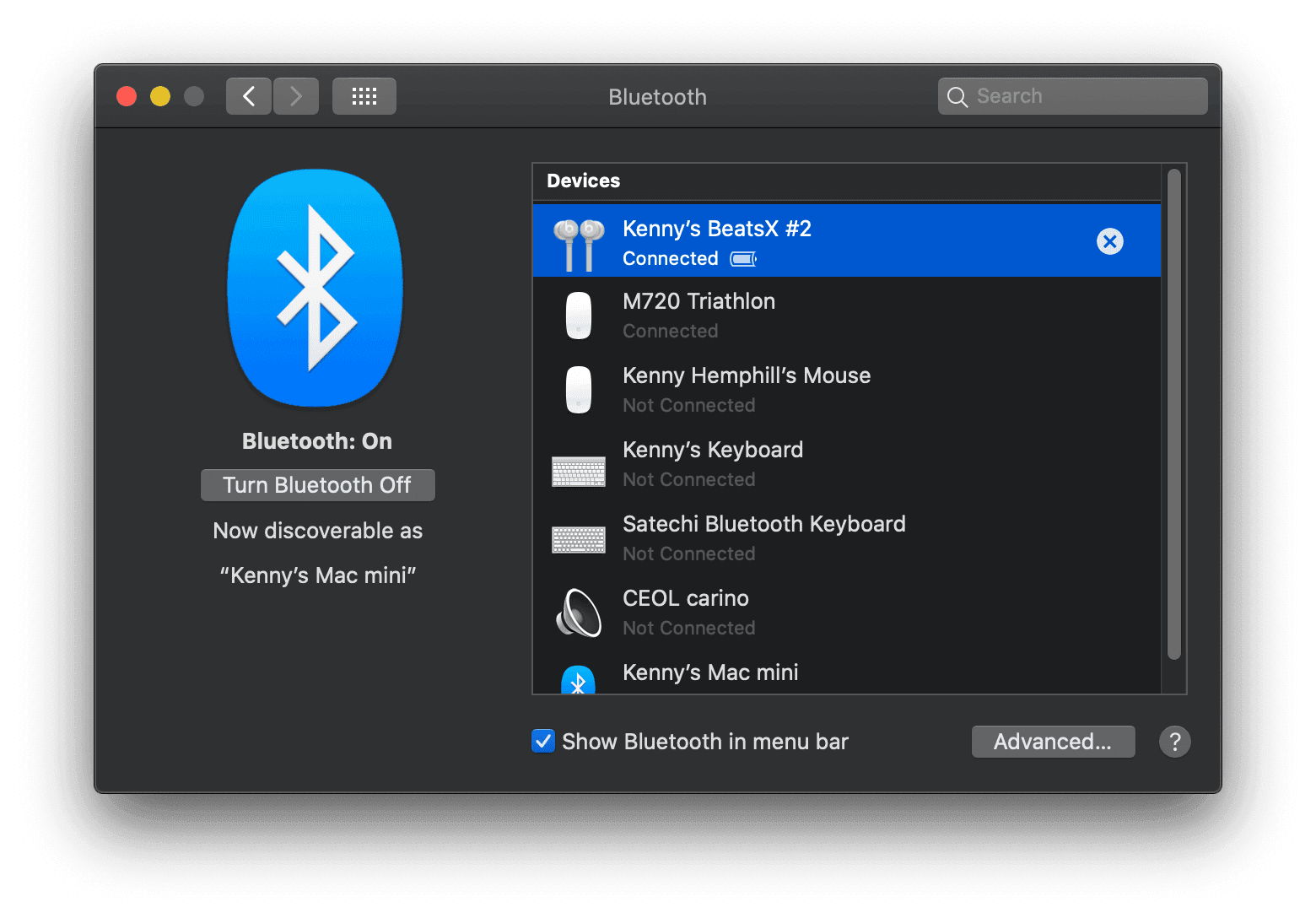
Task: Uncheck Show Bluetooth in menu bar
Action: coord(543,741)
